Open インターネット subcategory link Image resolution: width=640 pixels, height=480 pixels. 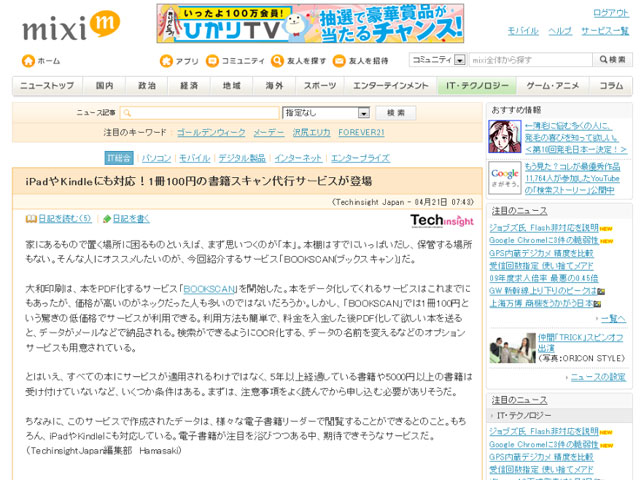tap(298, 158)
